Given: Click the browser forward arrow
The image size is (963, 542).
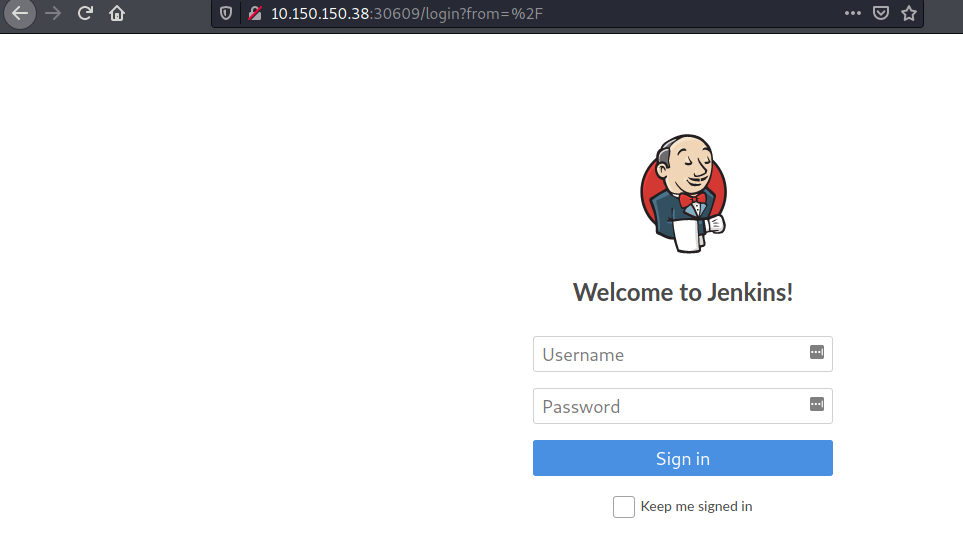Looking at the screenshot, I should [x=53, y=13].
